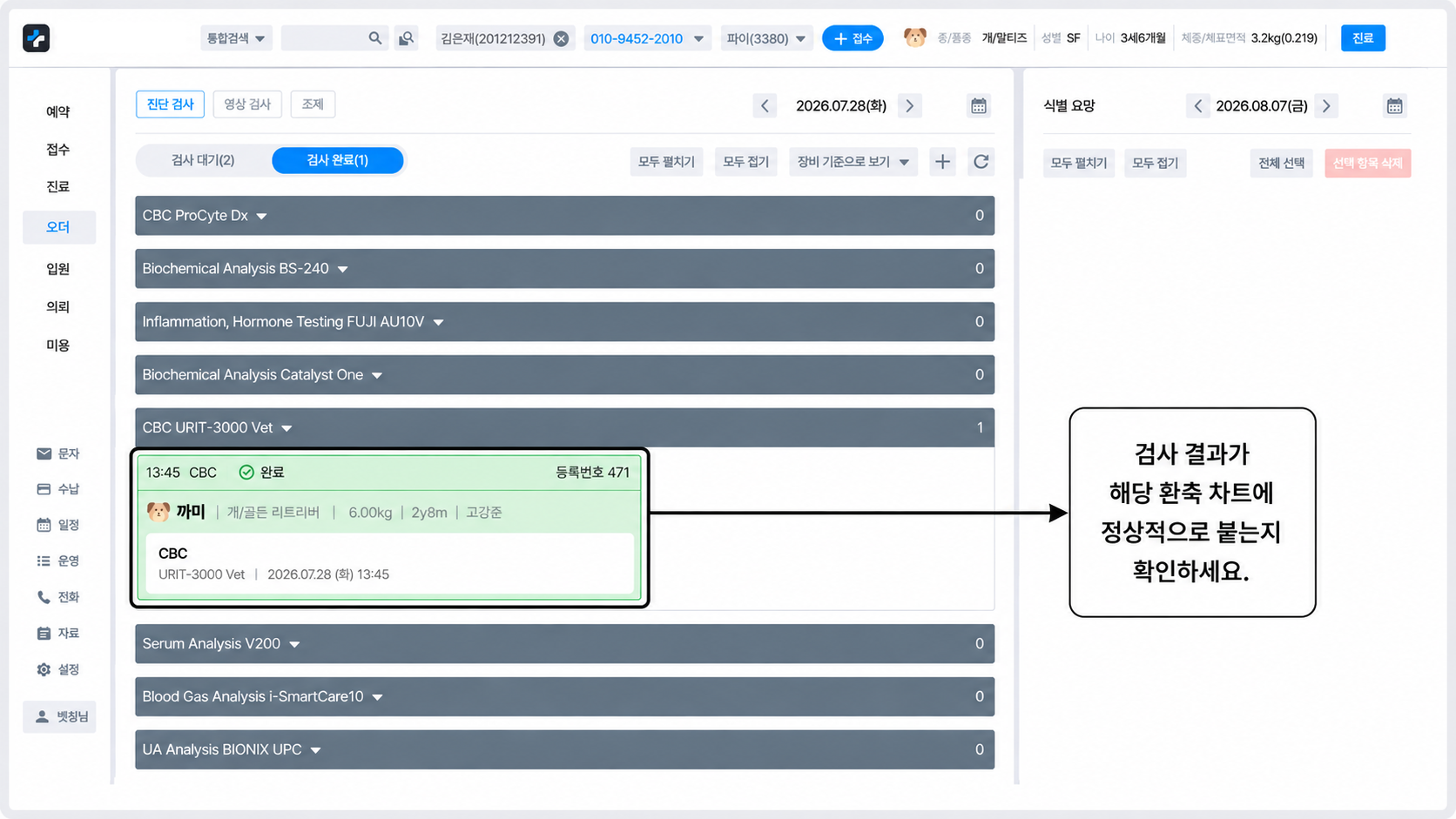Image resolution: width=1456 pixels, height=819 pixels.
Task: Go to 진료 in the sidebar
Action: (58, 187)
